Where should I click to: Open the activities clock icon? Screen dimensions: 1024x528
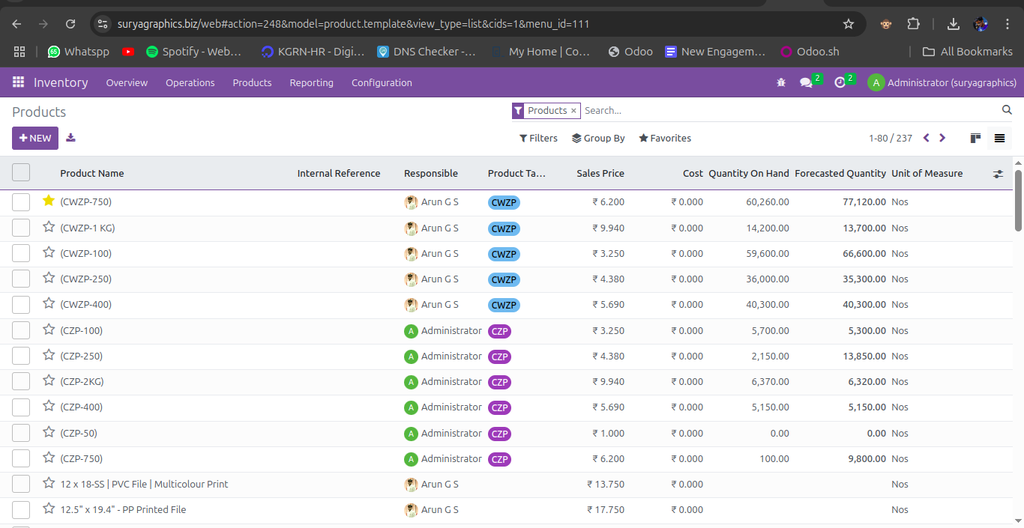tap(840, 83)
